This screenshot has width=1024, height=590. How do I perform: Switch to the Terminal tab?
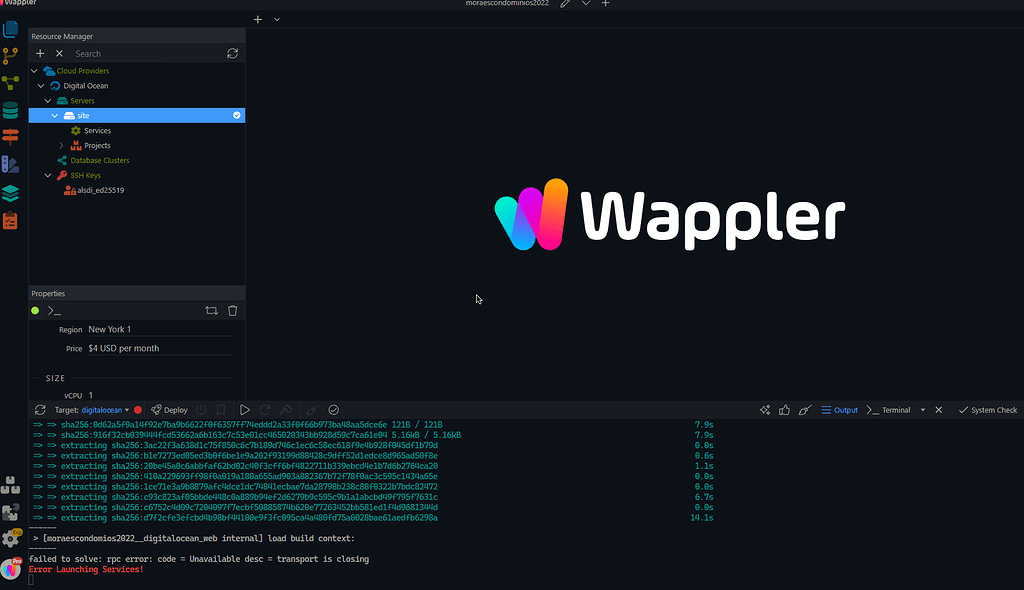tap(888, 410)
